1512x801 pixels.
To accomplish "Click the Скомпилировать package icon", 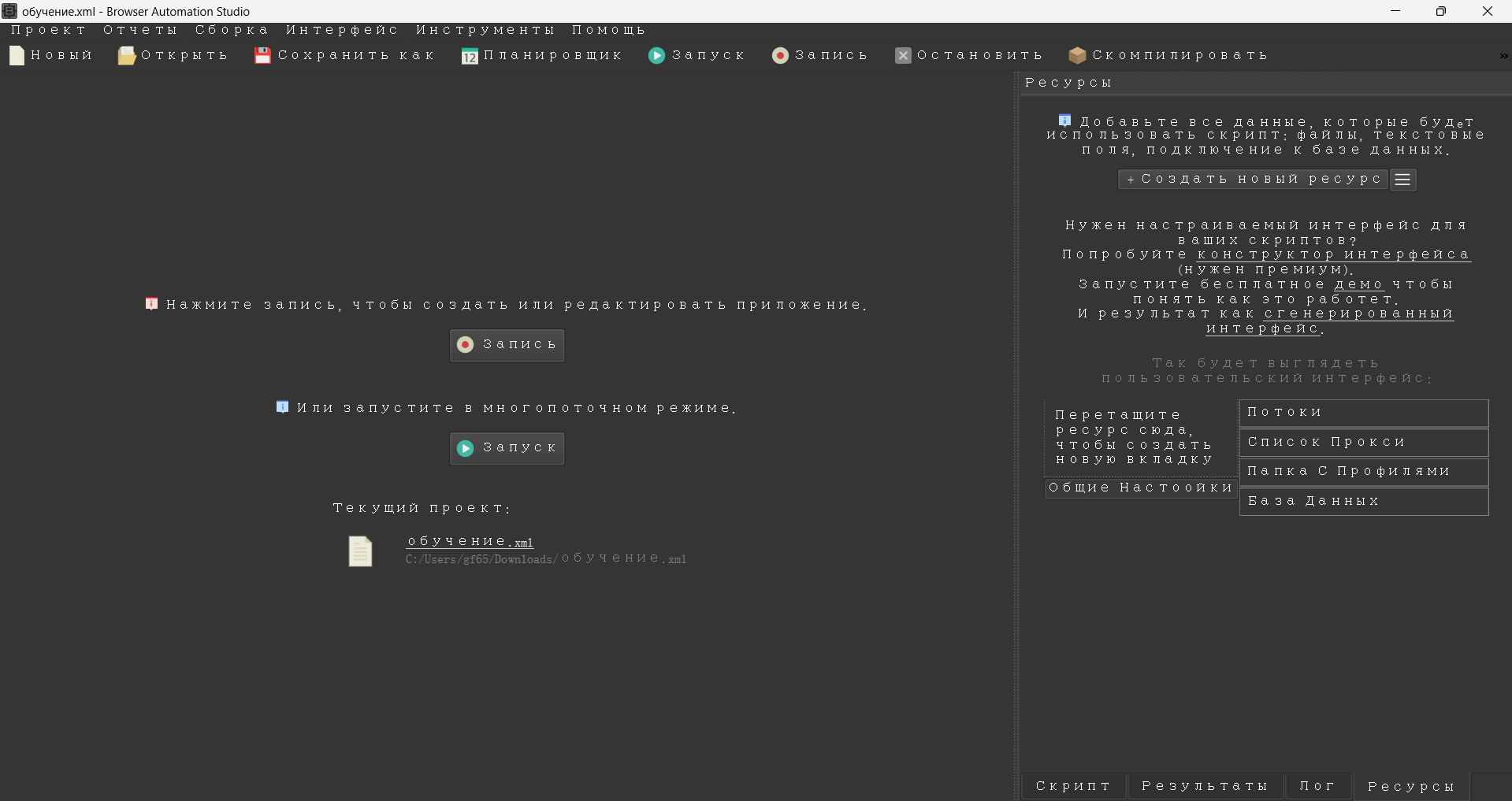I will click(x=1077, y=56).
